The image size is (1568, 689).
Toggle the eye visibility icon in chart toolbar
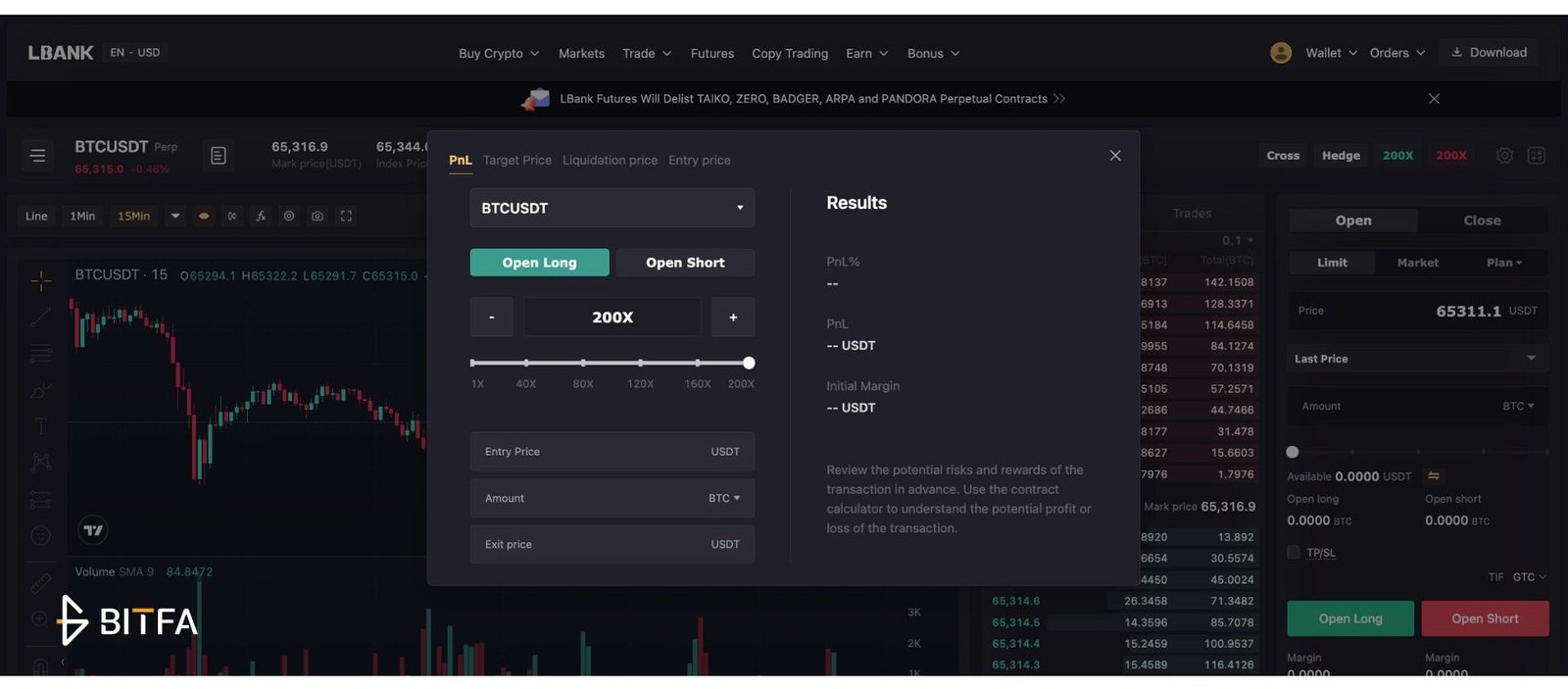(204, 216)
